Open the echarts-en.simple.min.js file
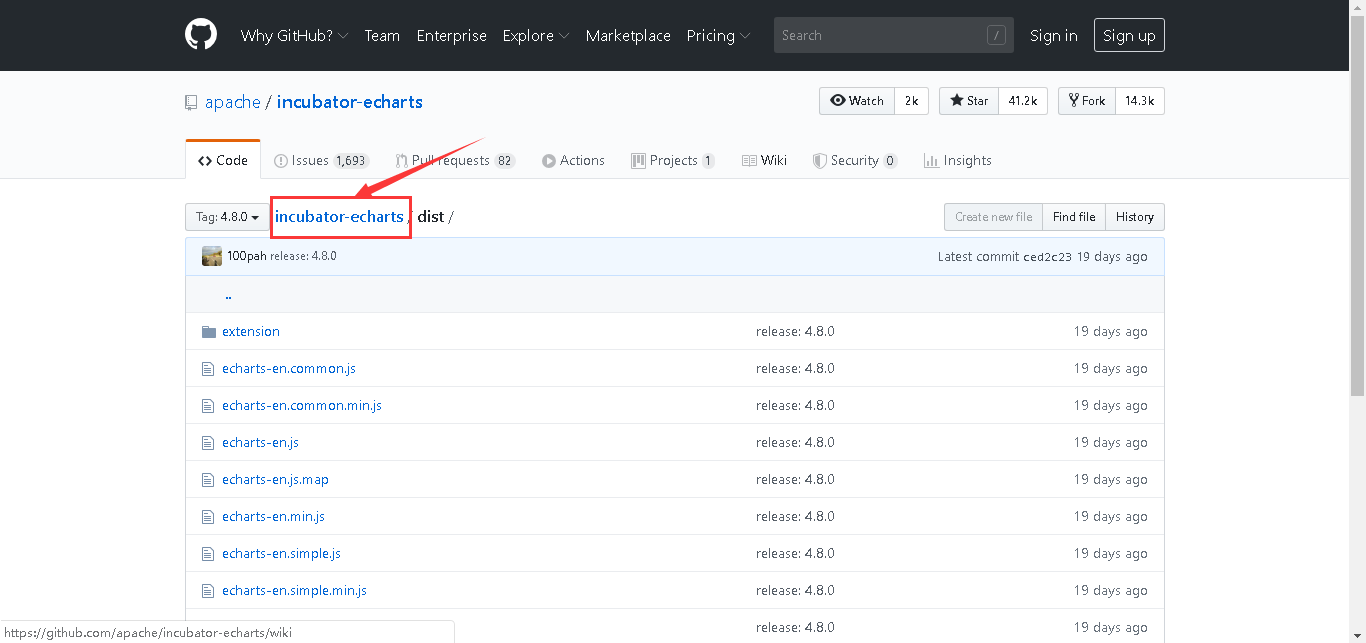This screenshot has height=643, width=1366. (294, 591)
